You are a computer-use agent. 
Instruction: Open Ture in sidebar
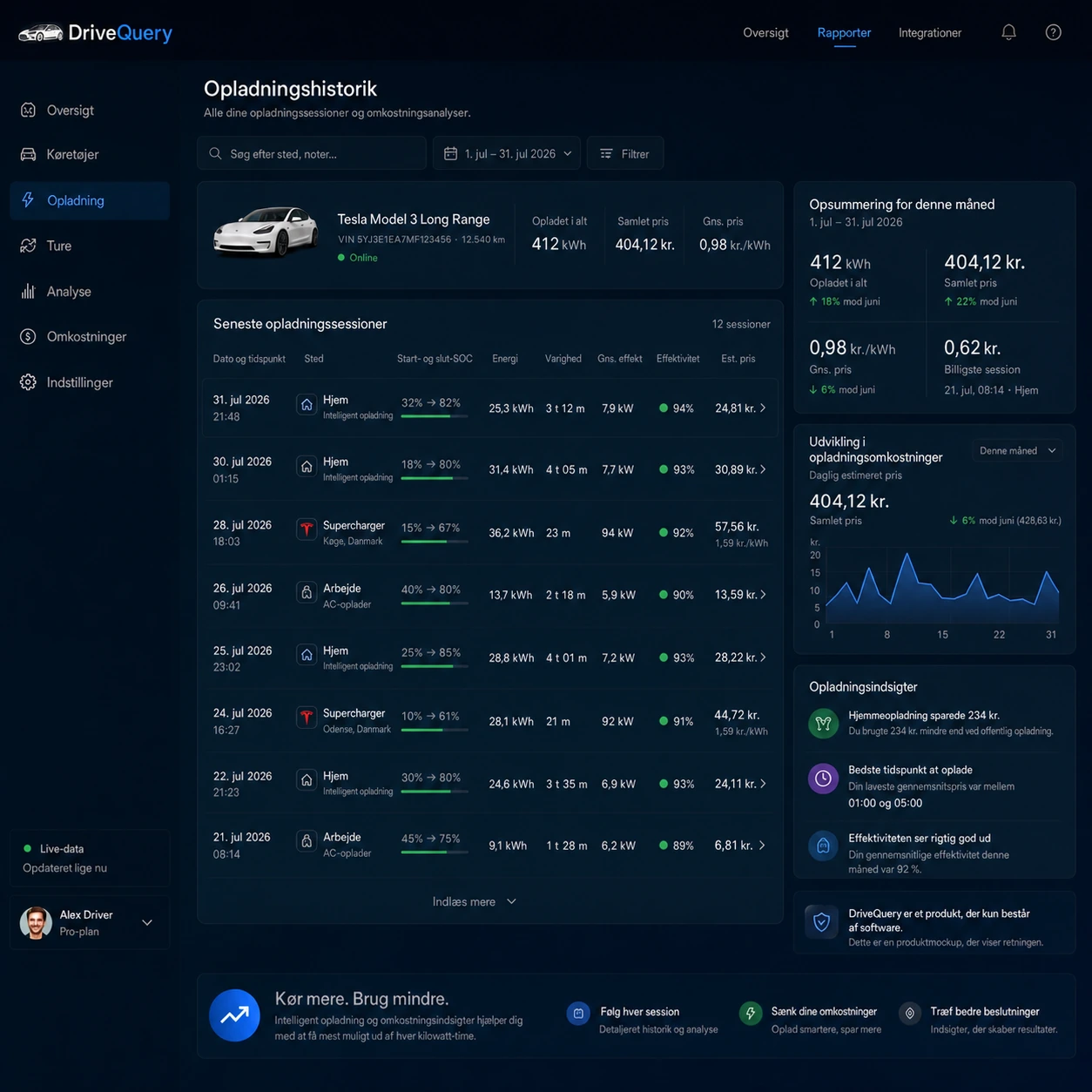click(90, 246)
